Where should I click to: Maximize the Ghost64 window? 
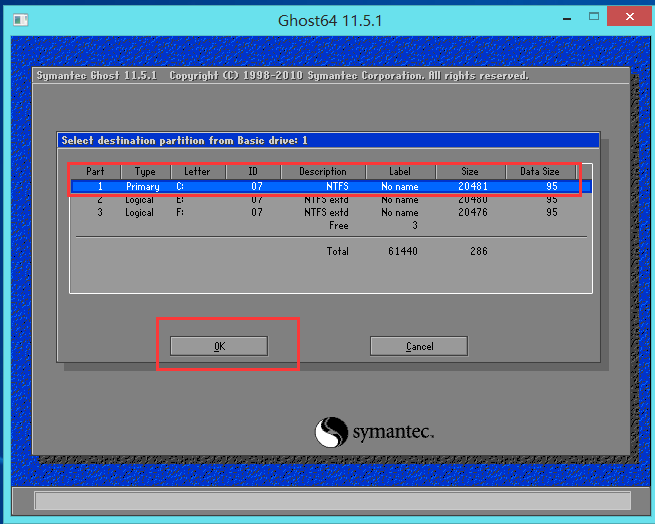[x=594, y=17]
